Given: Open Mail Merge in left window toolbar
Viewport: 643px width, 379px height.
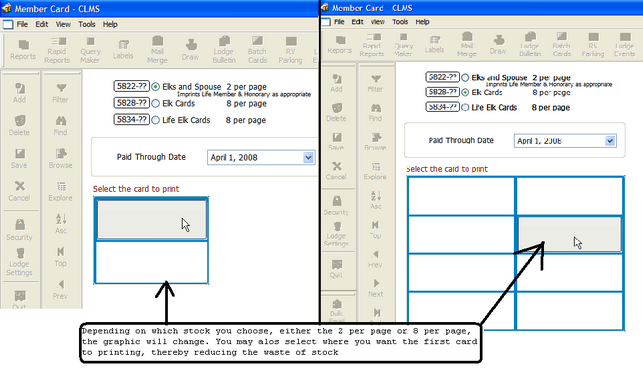Looking at the screenshot, I should (157, 50).
